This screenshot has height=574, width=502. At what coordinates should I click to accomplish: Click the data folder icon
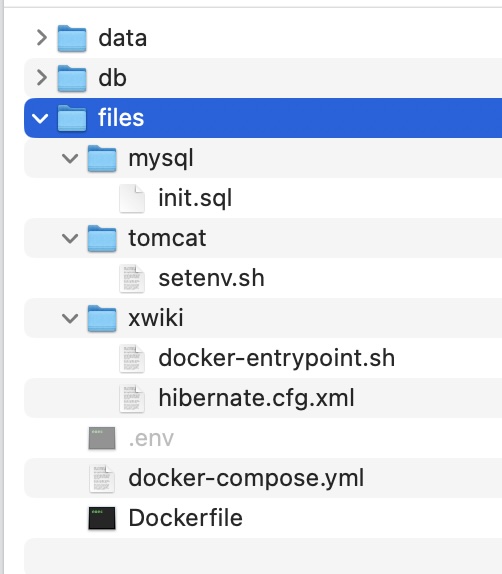[72, 38]
